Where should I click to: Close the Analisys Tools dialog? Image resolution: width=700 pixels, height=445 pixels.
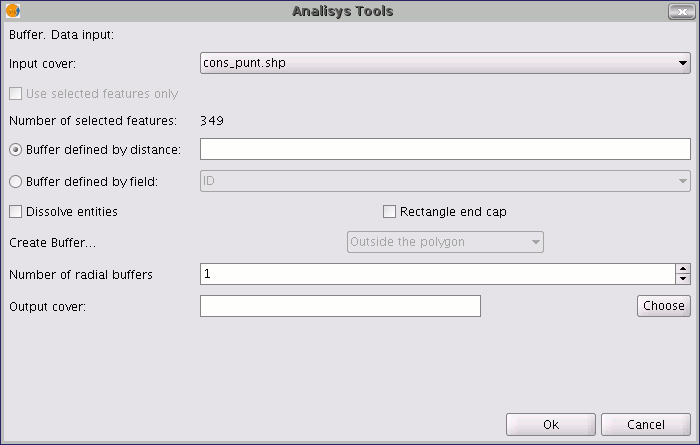682,12
